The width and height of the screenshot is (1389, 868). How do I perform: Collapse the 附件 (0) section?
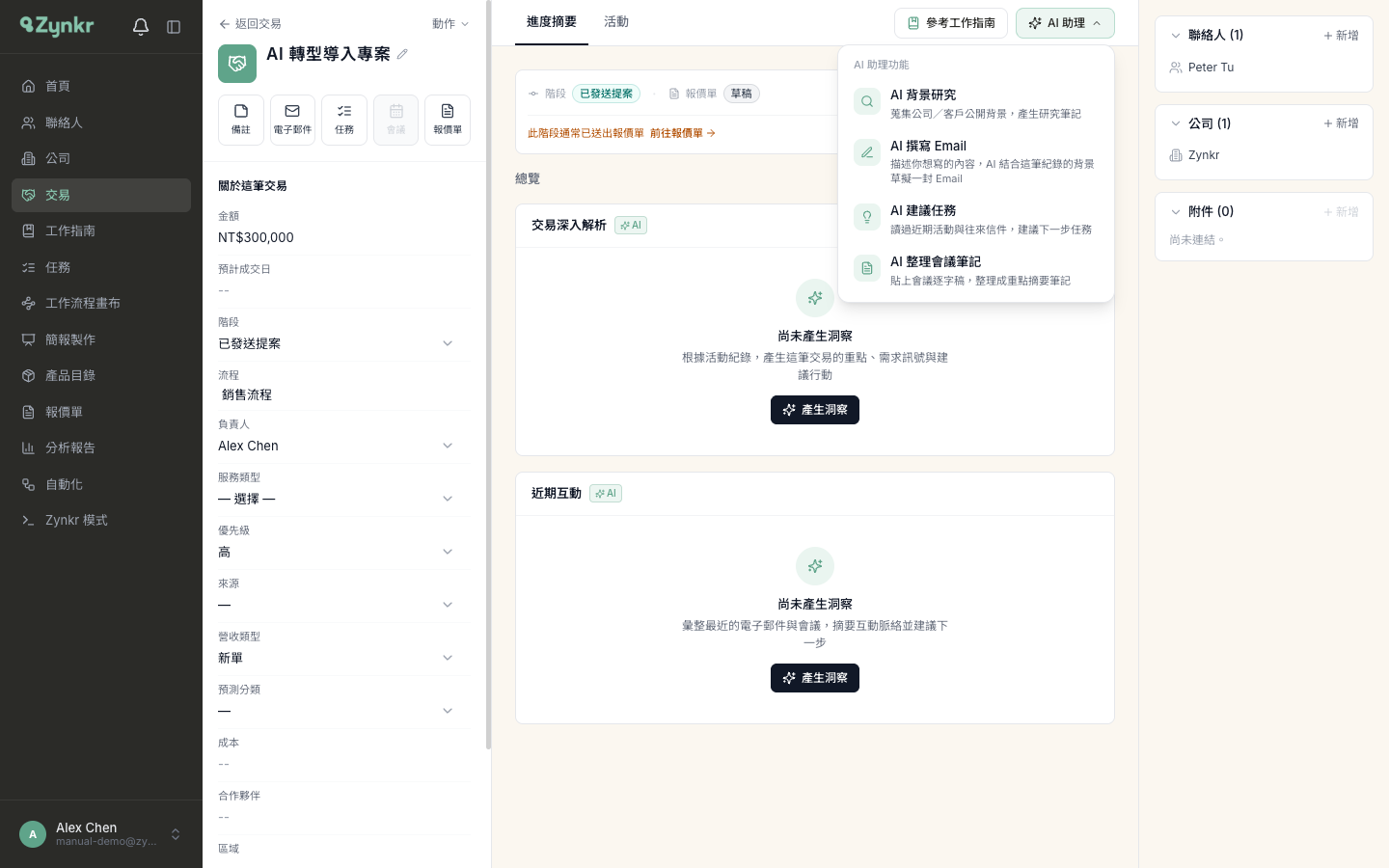1175,212
